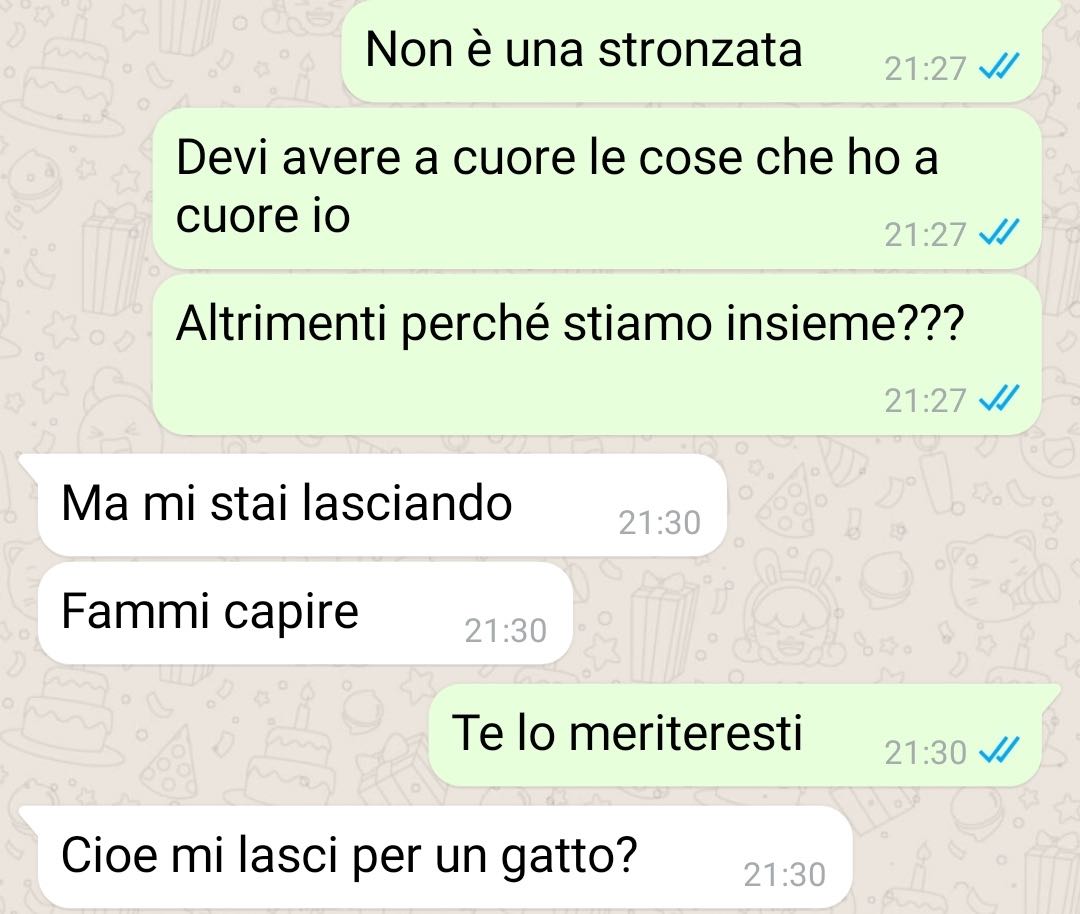Click the 21:30 timestamp beside "Ma mi stai lasciando"
1080x914 pixels.
659,523
